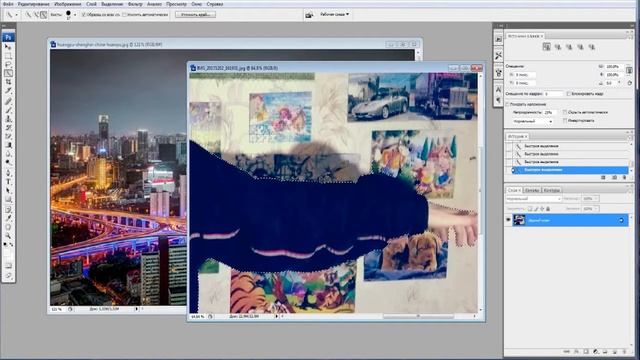
Task: Select the Dodge tool
Action: [8, 163]
